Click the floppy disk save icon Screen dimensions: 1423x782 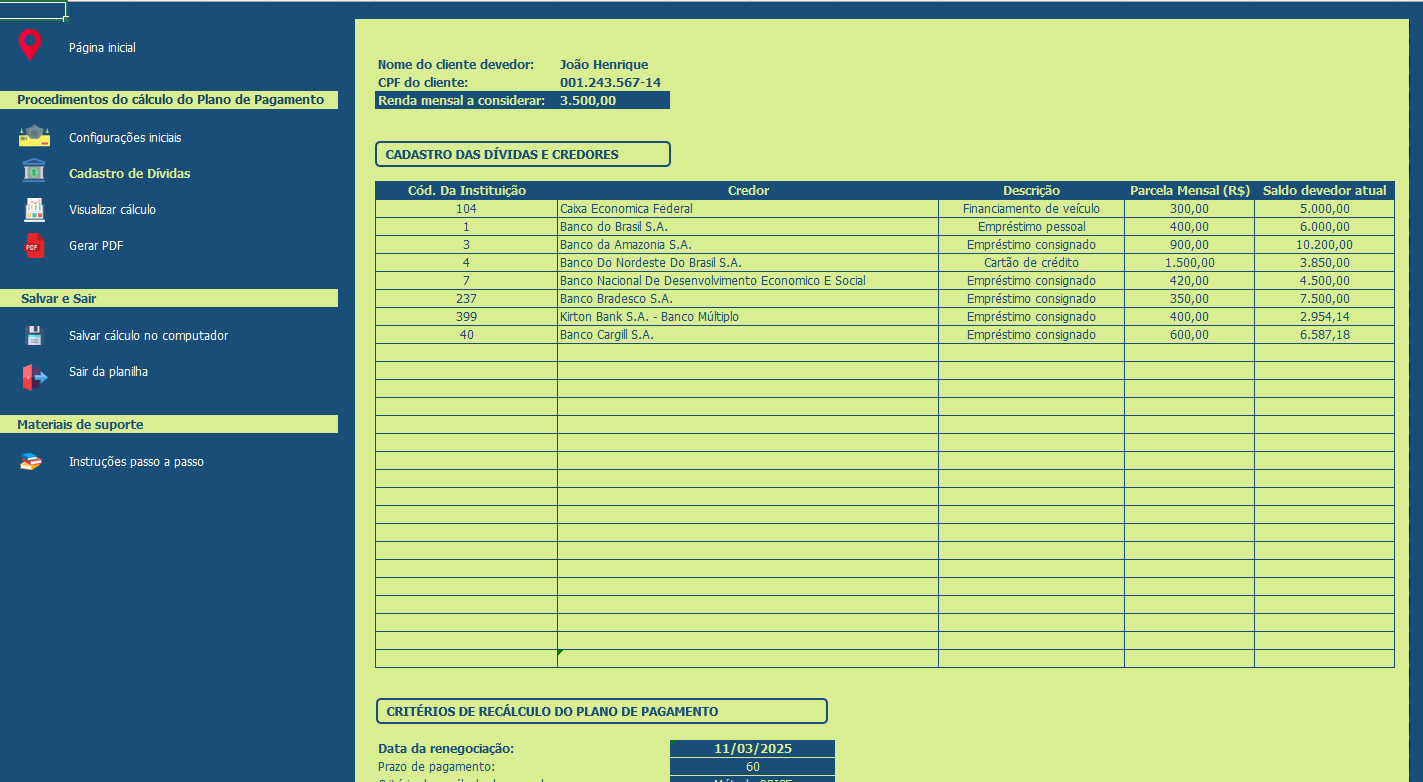[34, 335]
